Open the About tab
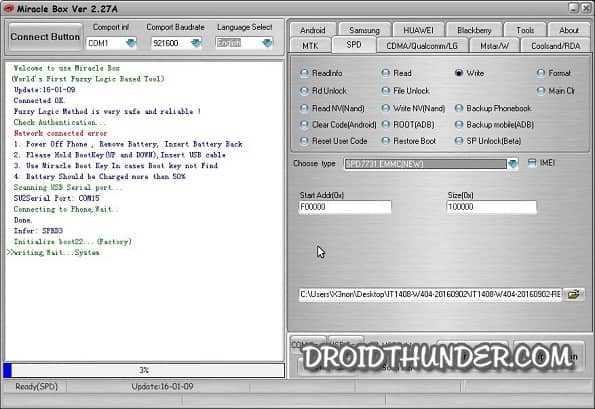Viewport: 595px width, 409px height. (569, 30)
